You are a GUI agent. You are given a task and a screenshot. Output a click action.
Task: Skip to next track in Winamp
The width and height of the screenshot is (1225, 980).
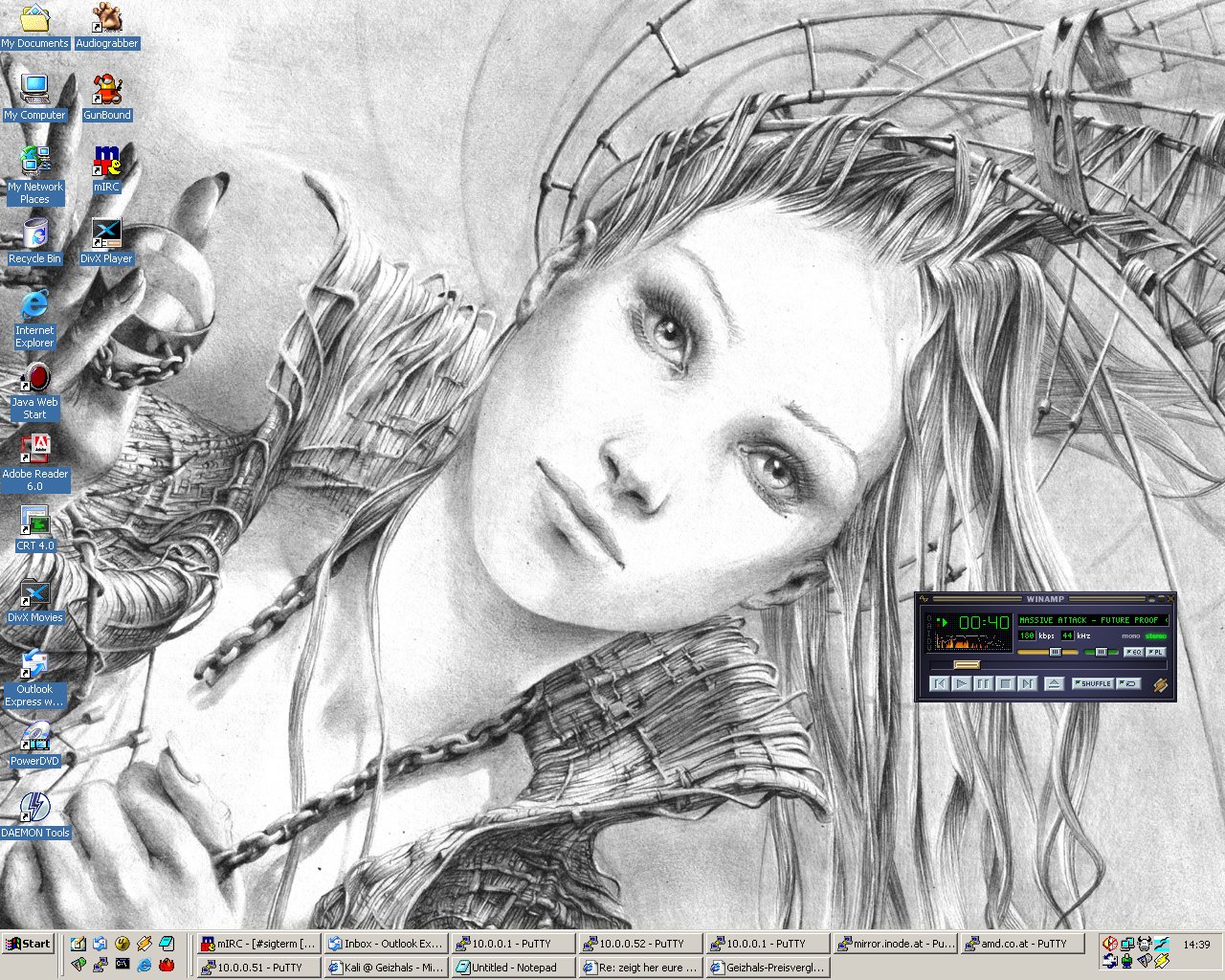1028,684
